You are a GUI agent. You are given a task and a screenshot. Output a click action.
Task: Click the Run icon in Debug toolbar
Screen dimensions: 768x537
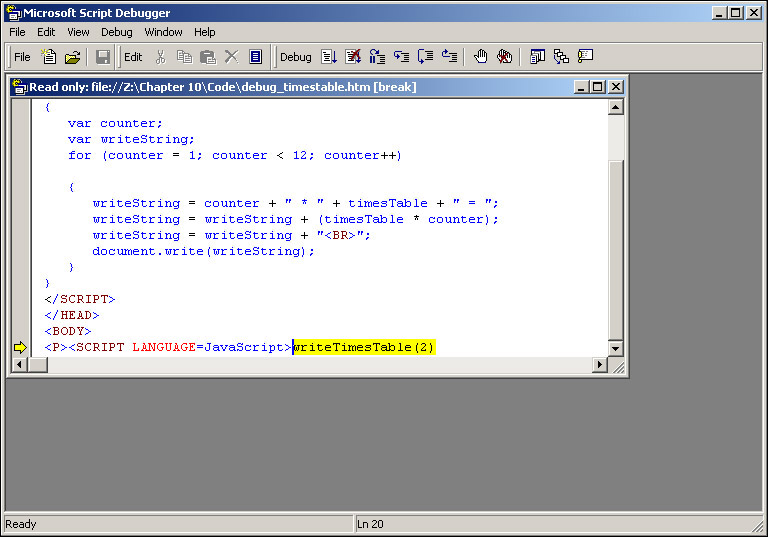point(329,57)
